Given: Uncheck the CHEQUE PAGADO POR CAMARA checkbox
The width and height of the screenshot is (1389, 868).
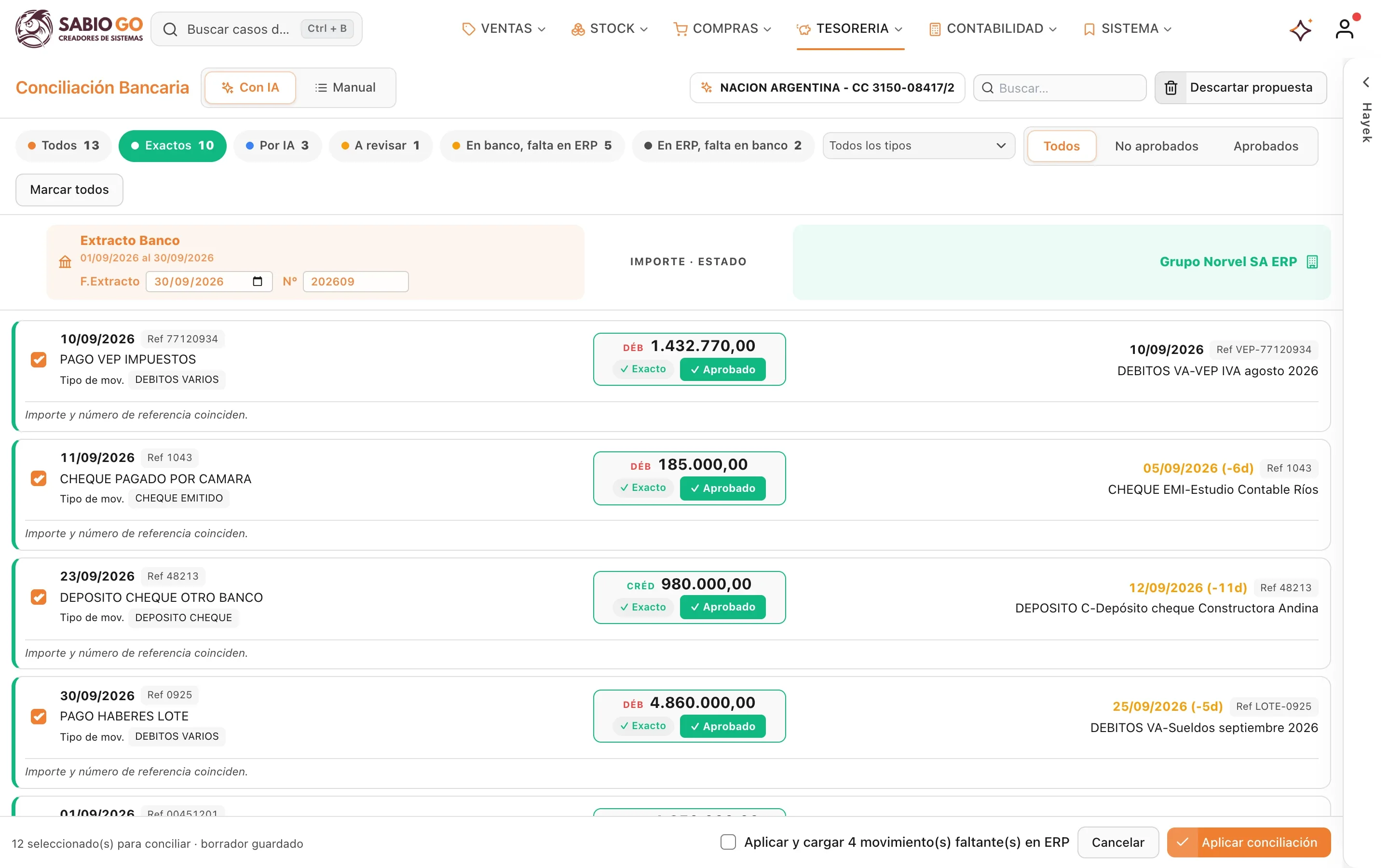Looking at the screenshot, I should (39, 478).
